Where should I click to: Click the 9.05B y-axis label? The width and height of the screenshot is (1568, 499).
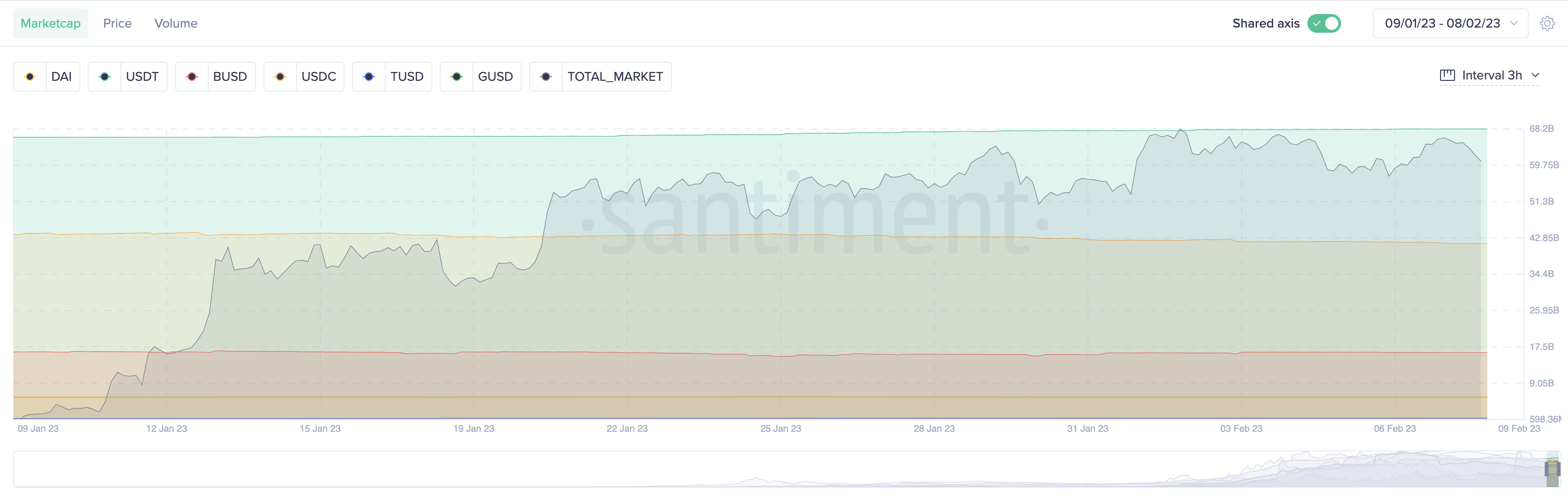pyautogui.click(x=1541, y=383)
